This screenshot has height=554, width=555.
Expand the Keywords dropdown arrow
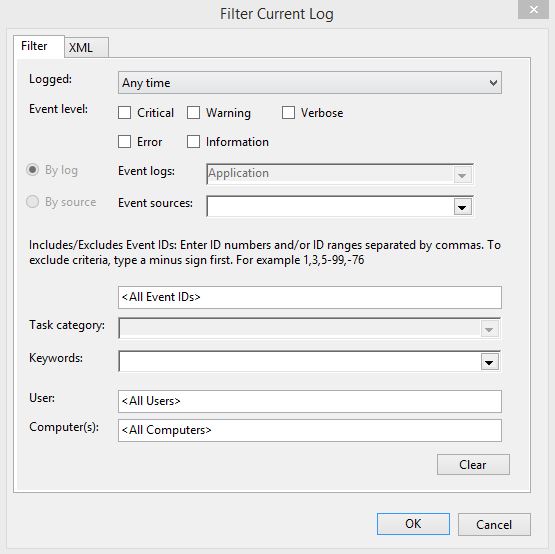coord(490,362)
